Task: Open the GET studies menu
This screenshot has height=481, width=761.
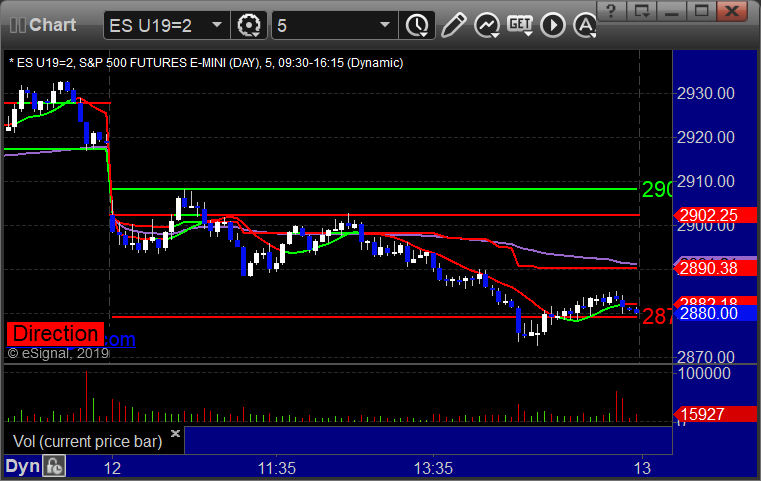Action: (x=520, y=24)
